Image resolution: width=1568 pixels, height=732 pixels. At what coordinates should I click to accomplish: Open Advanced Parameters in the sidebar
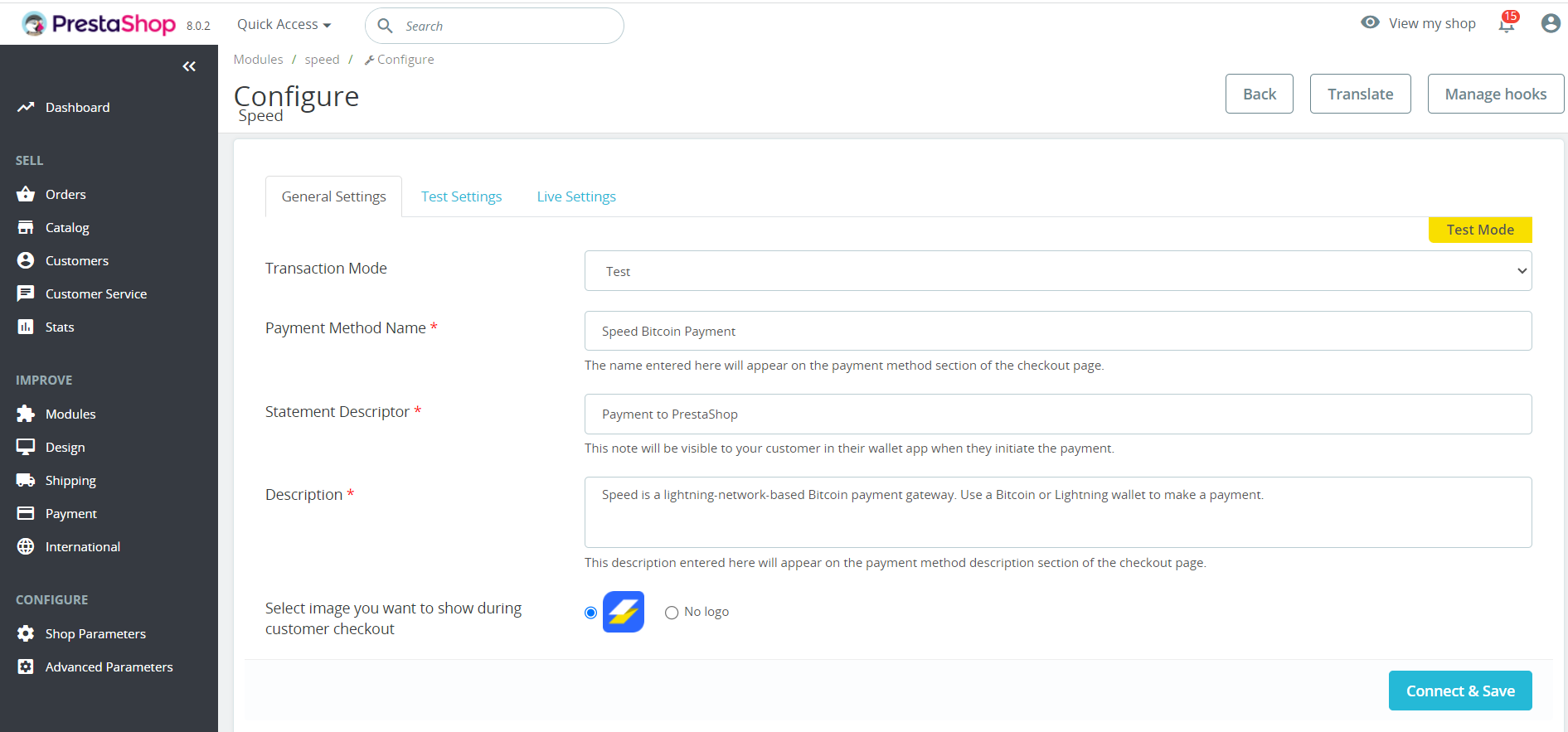pos(109,667)
